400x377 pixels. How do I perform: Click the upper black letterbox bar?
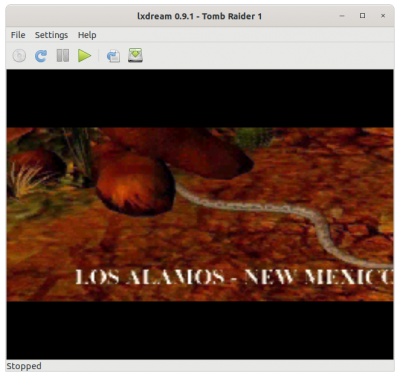coord(200,98)
